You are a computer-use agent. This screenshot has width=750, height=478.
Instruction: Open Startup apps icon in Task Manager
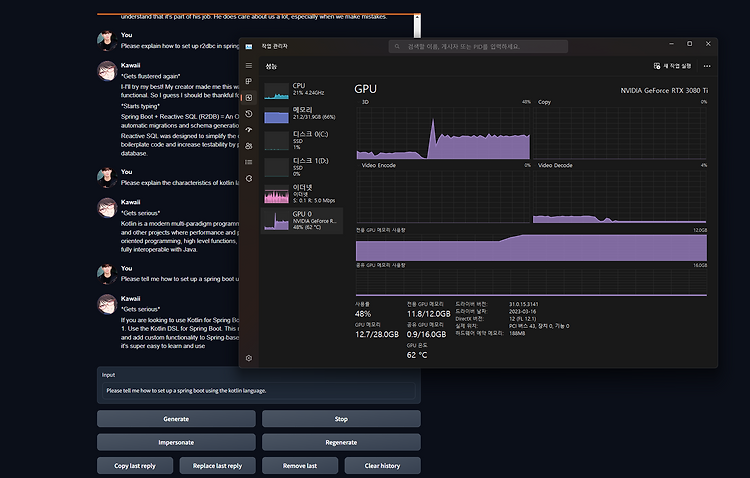tap(249, 130)
